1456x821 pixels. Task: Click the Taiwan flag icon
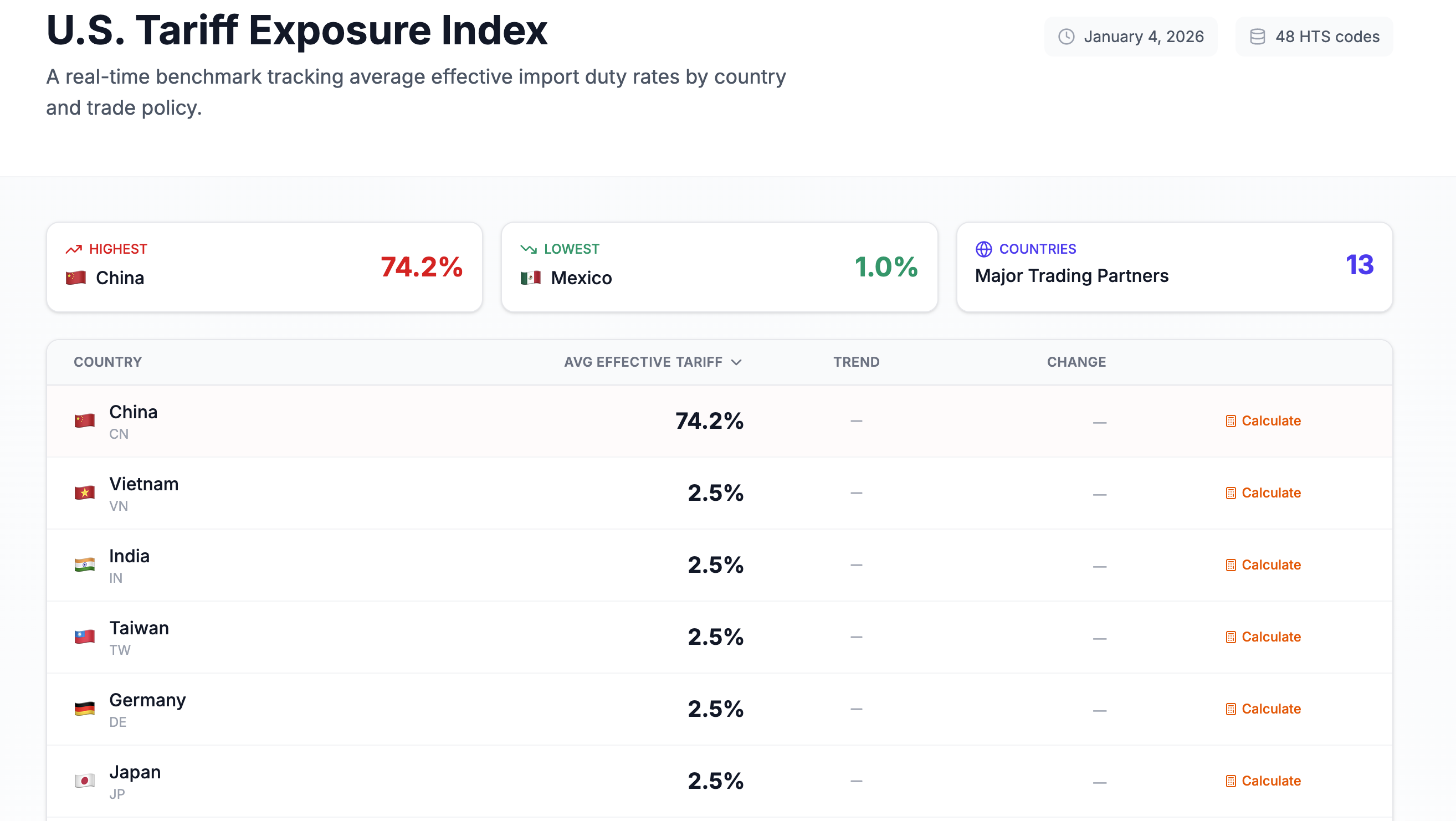click(x=85, y=637)
